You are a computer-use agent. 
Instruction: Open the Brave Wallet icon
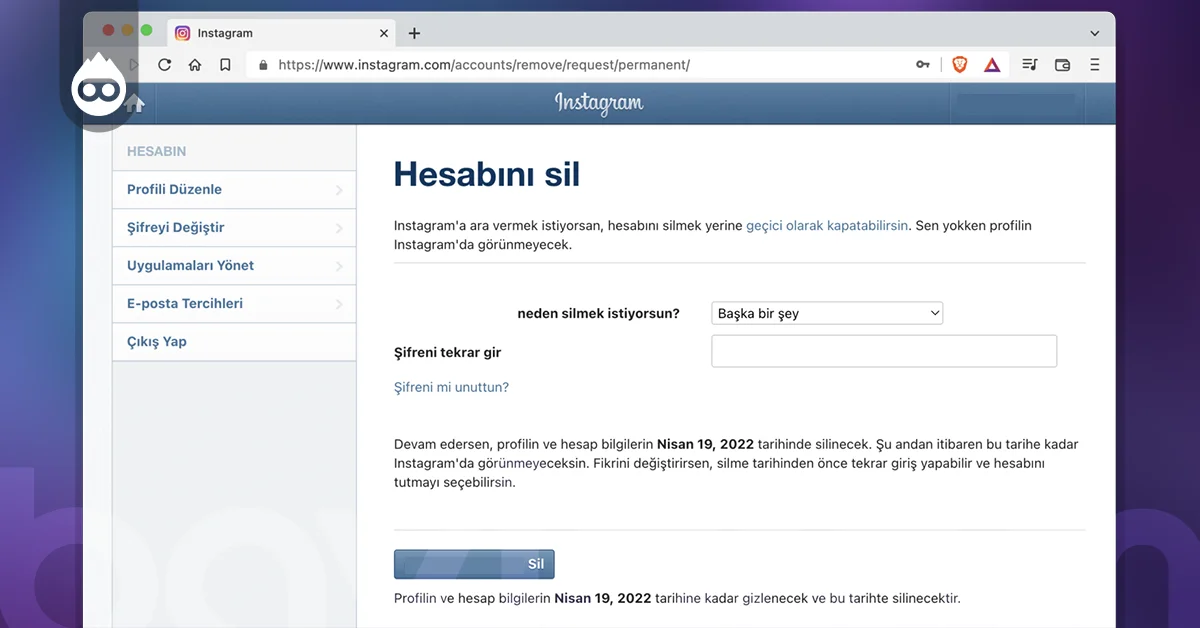point(1061,64)
